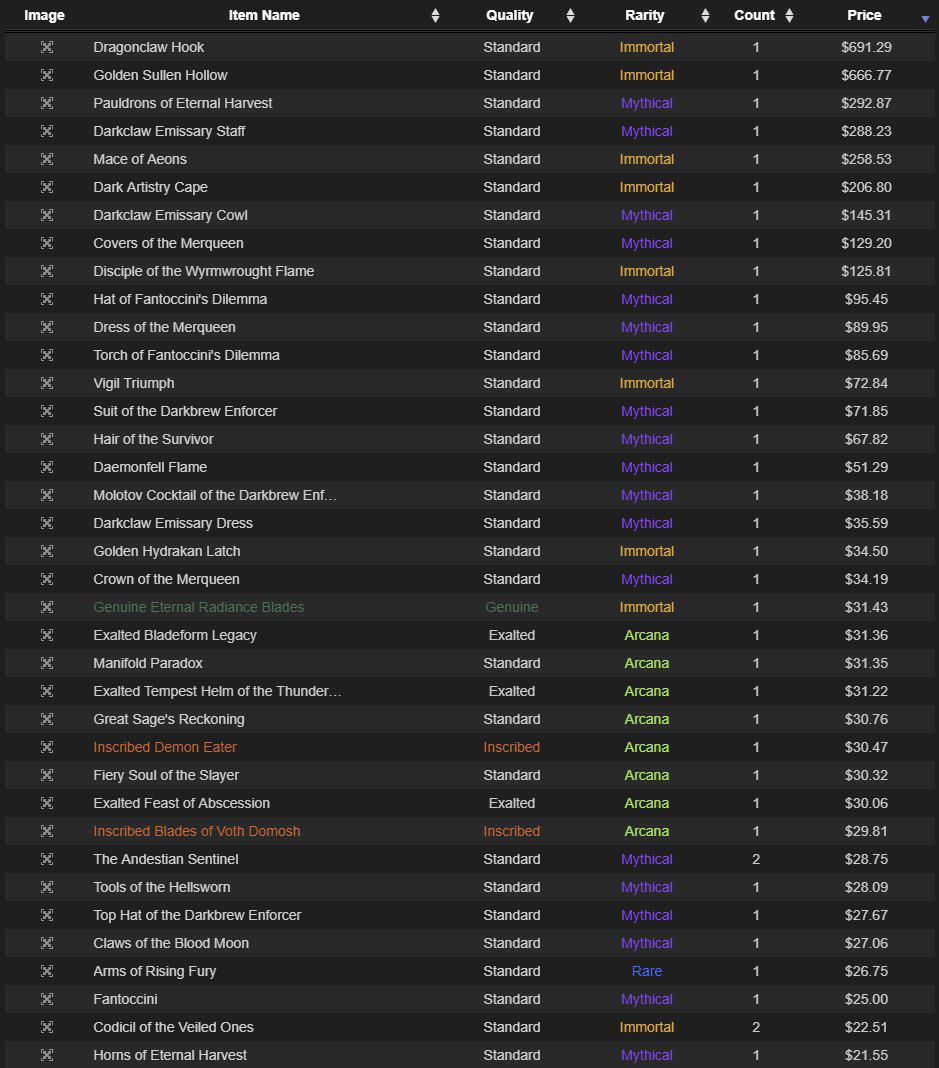Click the Price column header
The width and height of the screenshot is (939, 1068).
click(x=864, y=15)
